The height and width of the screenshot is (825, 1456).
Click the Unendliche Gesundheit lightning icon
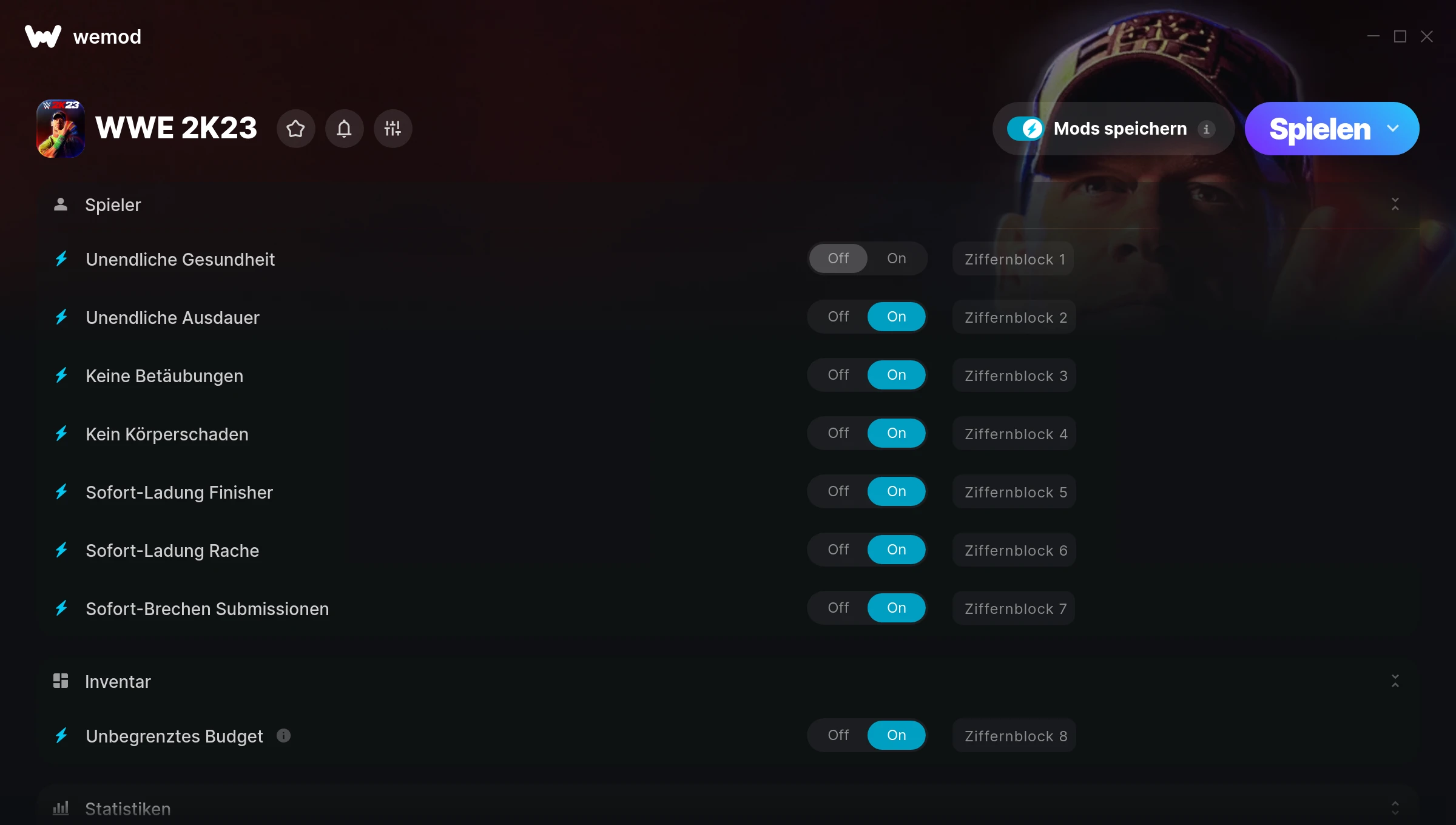[x=61, y=259]
